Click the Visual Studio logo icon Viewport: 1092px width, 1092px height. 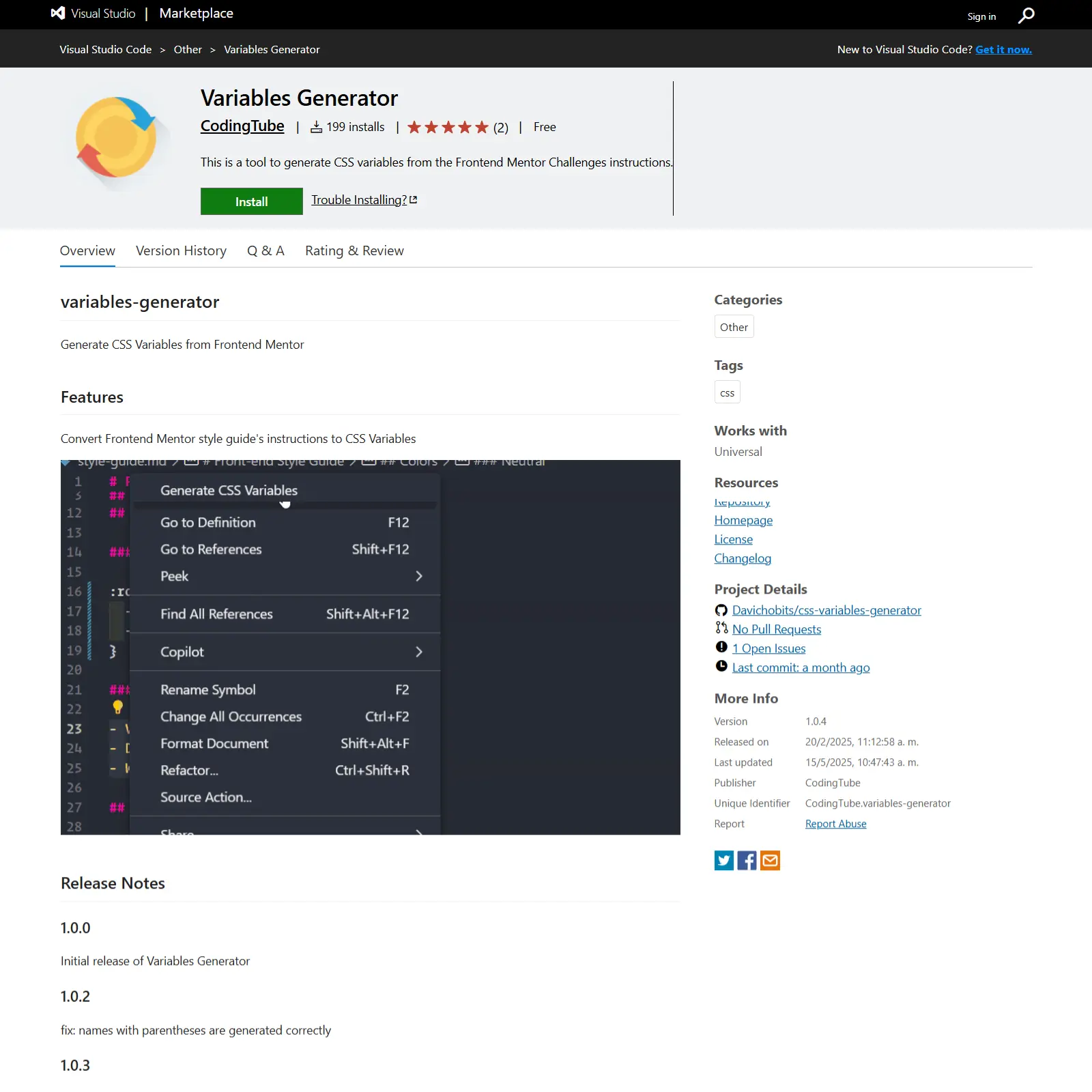57,13
